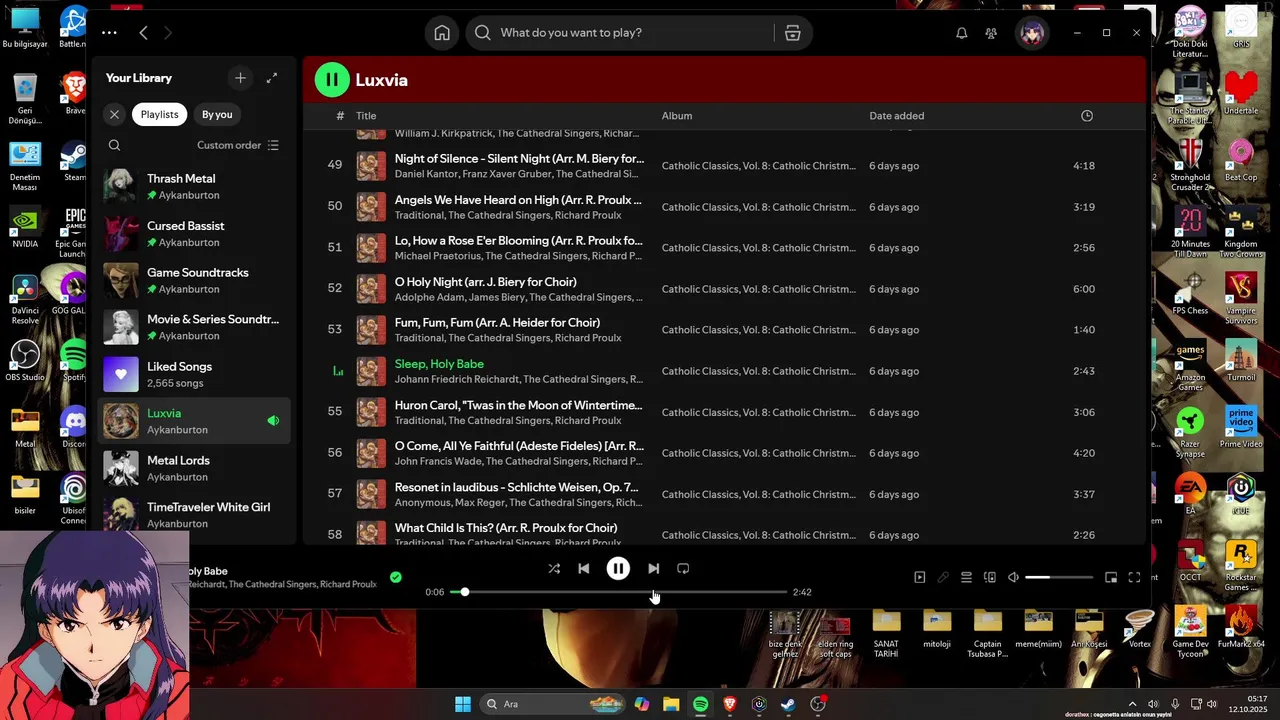This screenshot has width=1280, height=720.
Task: Open Windows Start menu
Action: tap(463, 704)
